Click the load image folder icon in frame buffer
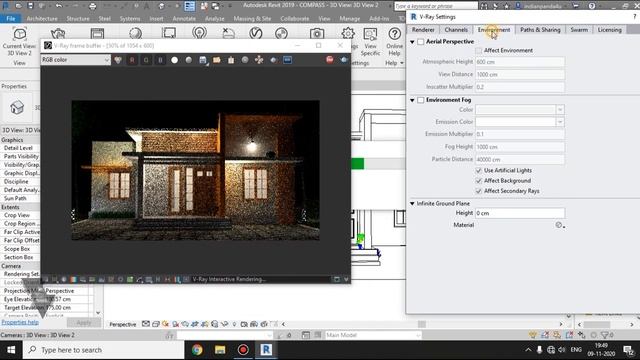Viewport: 640px width, 360px height. pyautogui.click(x=217, y=60)
